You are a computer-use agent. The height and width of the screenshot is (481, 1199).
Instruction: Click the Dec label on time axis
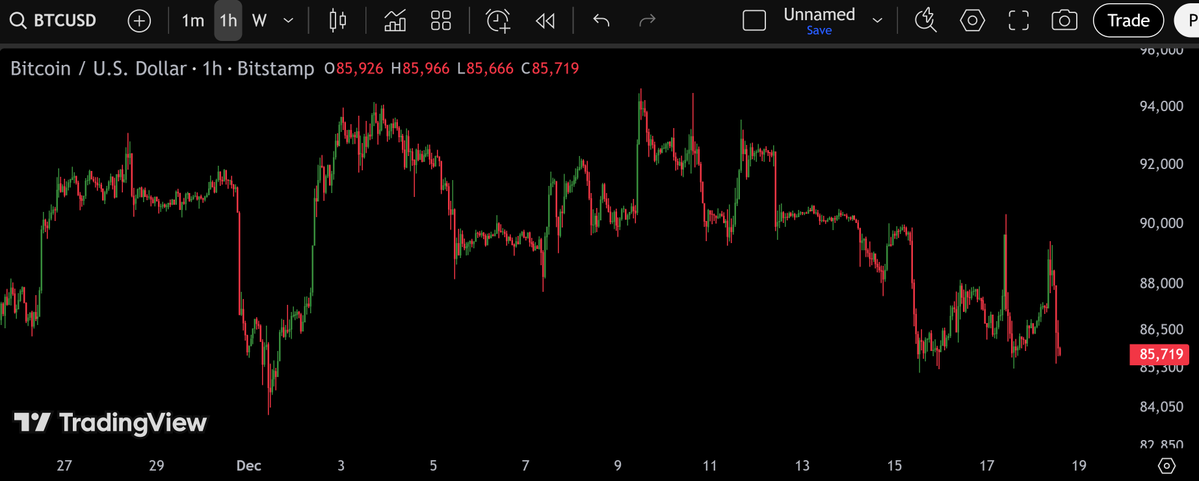(x=248, y=465)
